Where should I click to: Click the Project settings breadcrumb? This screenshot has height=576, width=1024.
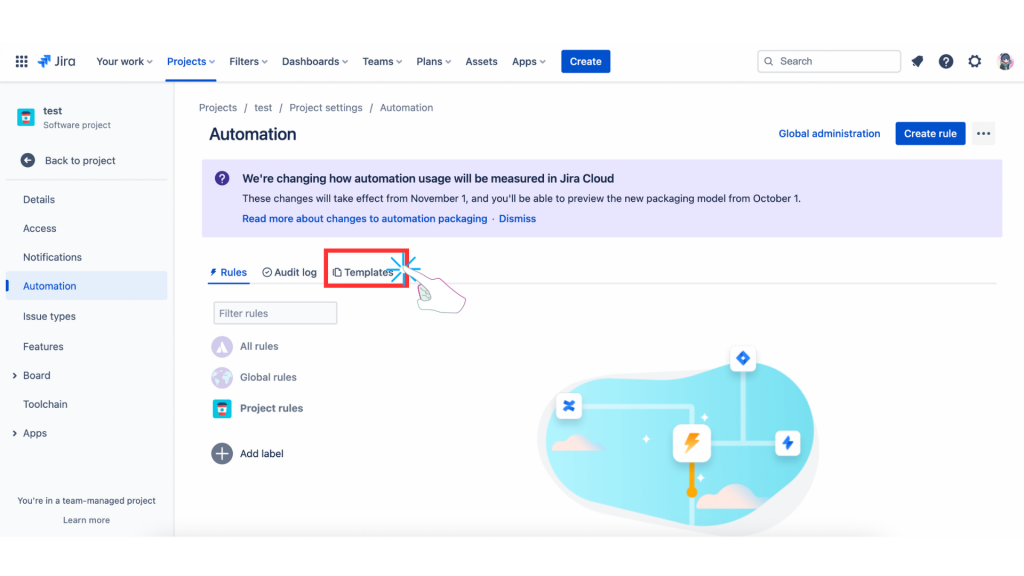pos(326,108)
